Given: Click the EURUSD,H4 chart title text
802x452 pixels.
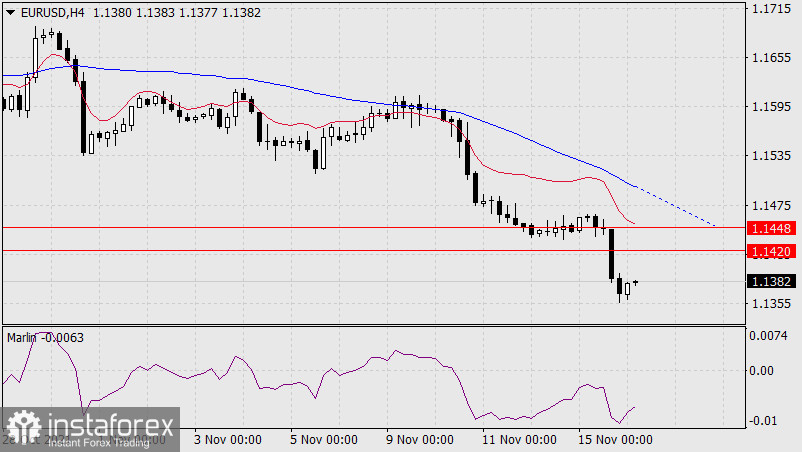Looking at the screenshot, I should [51, 12].
